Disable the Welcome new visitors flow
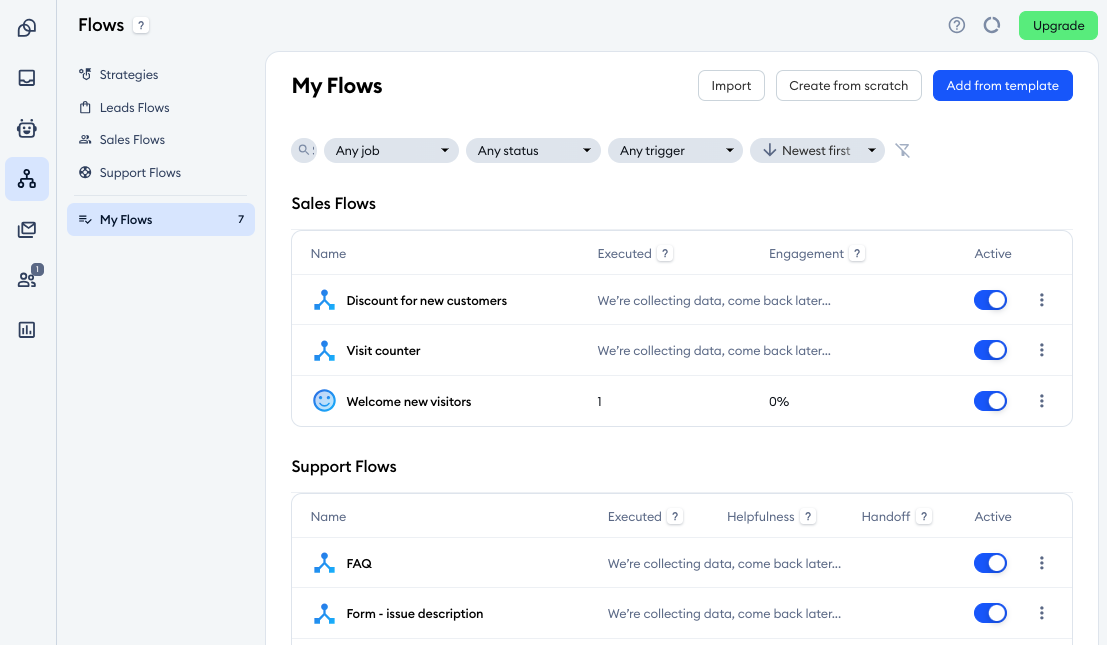1107x645 pixels. point(990,401)
